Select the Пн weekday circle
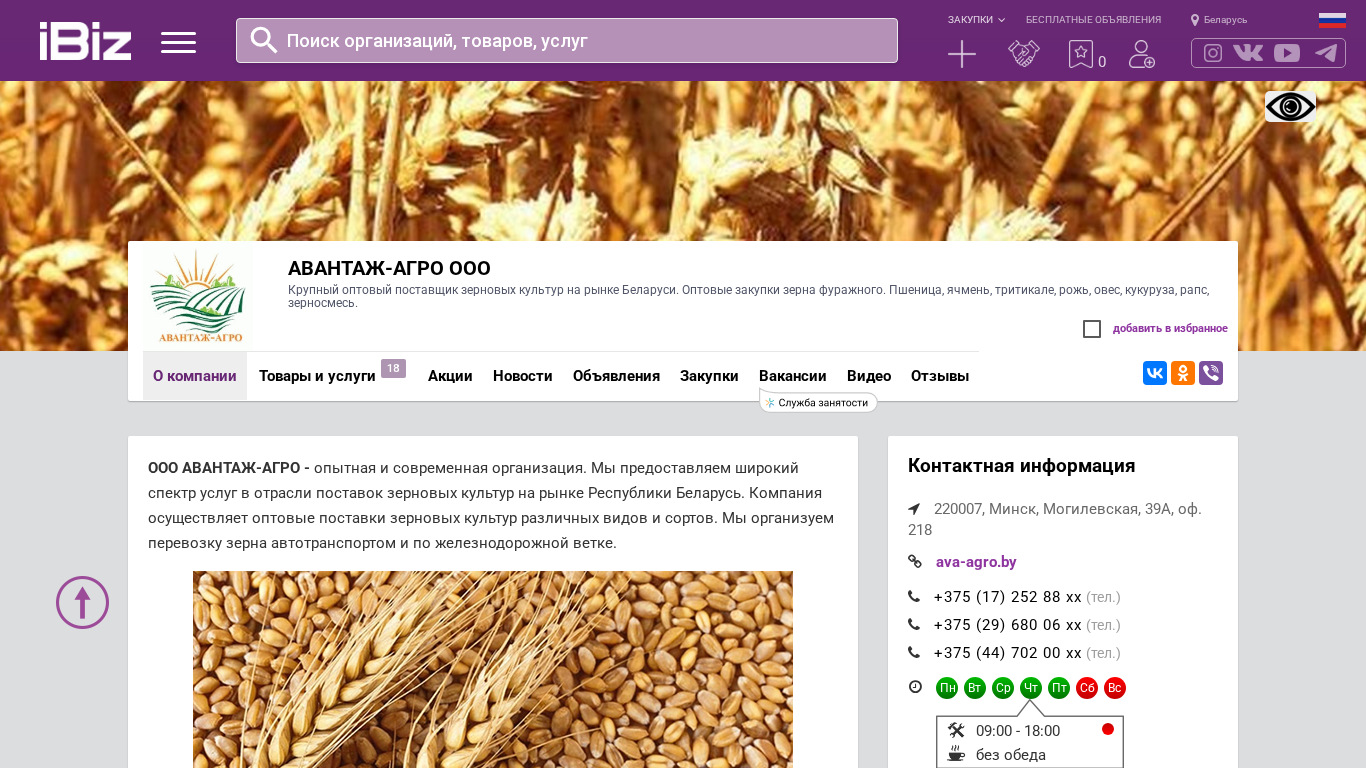The height and width of the screenshot is (768, 1366). click(x=947, y=688)
